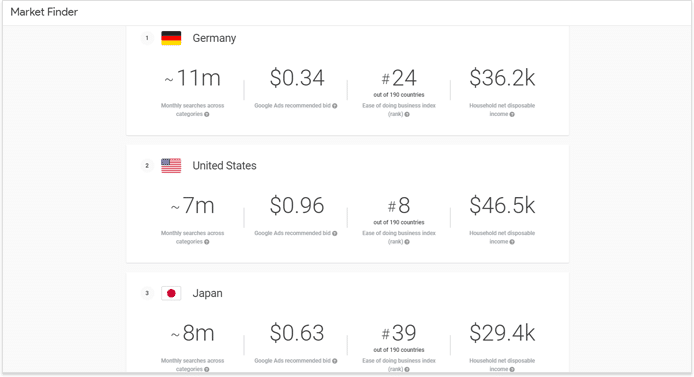Click the Japan flag icon

171,293
